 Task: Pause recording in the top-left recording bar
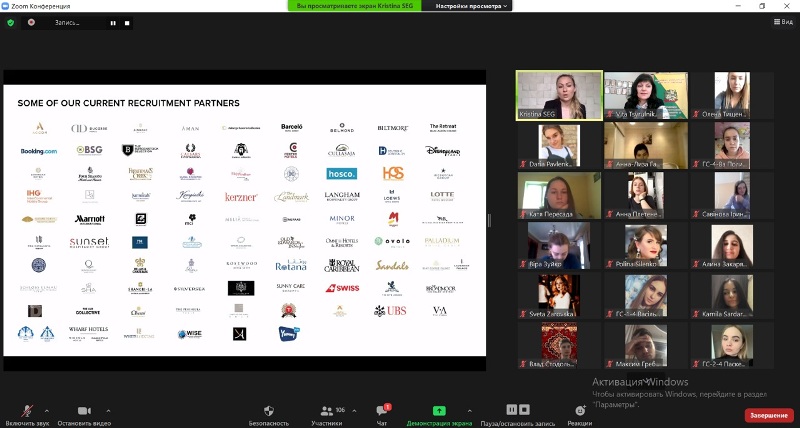tap(113, 23)
